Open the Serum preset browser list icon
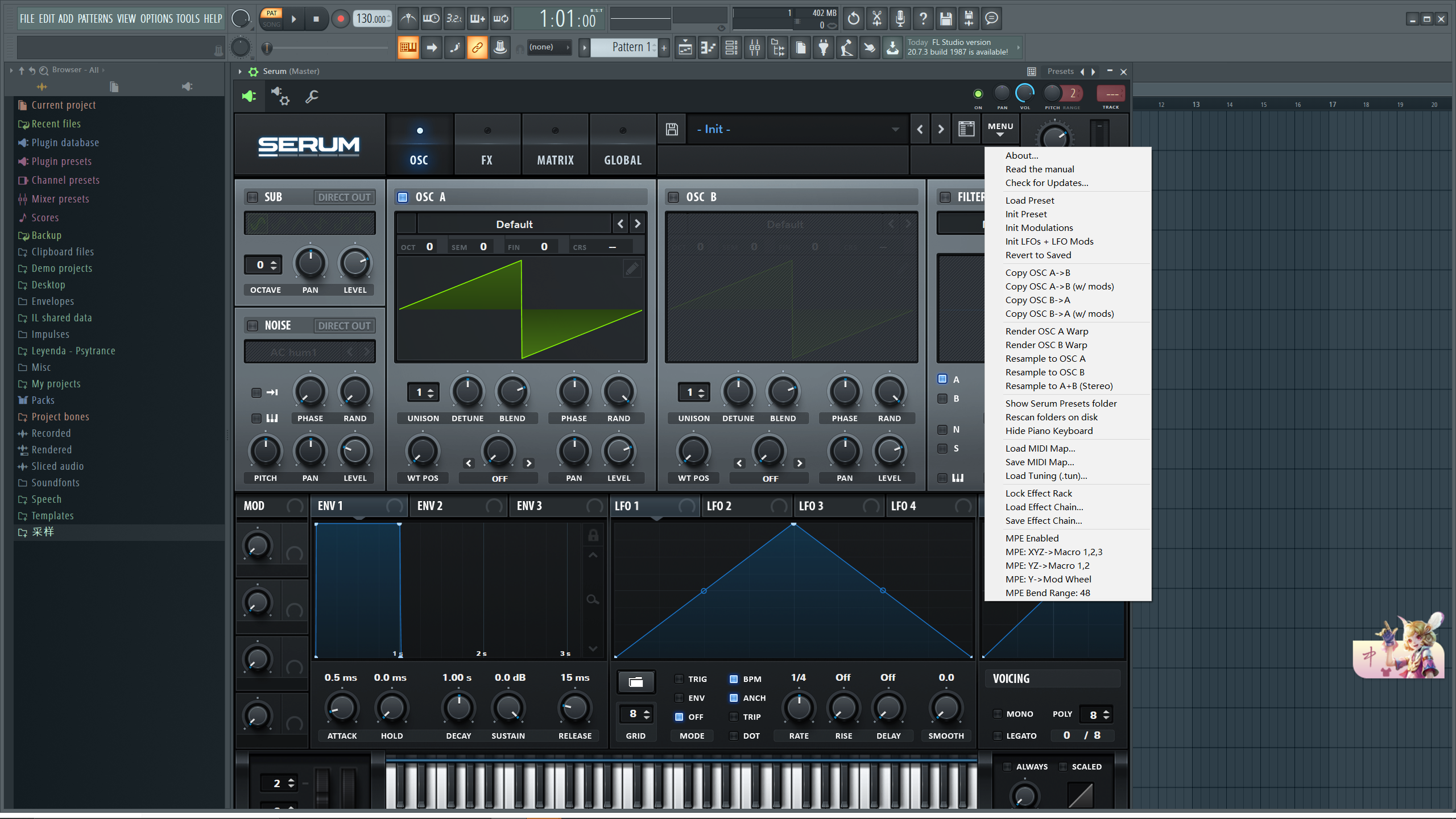 [x=966, y=129]
